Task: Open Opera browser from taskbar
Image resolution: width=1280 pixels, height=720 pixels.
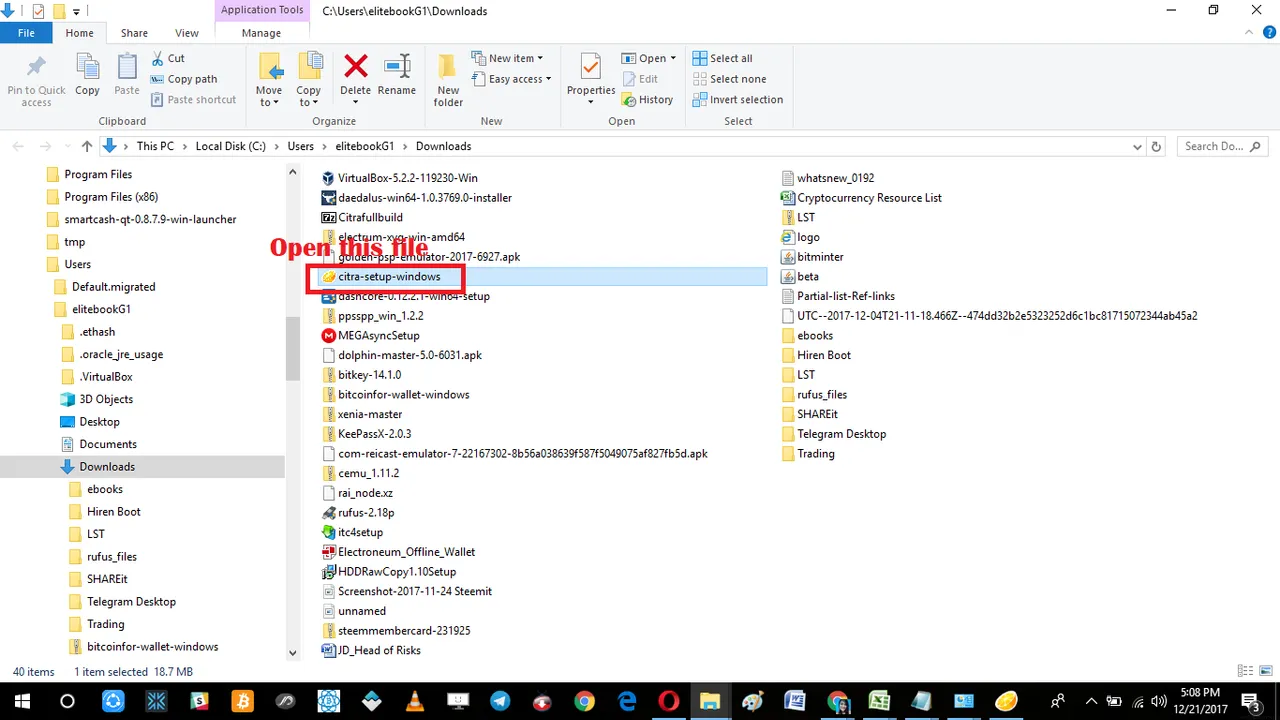Action: click(670, 701)
